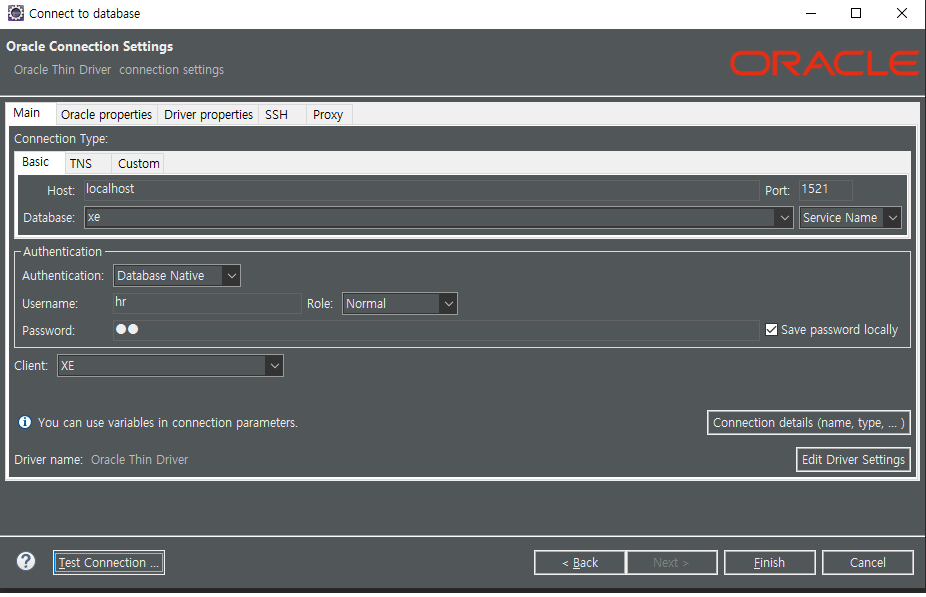926x597 pixels.
Task: Toggle Save password locally checkbox
Action: pos(771,330)
